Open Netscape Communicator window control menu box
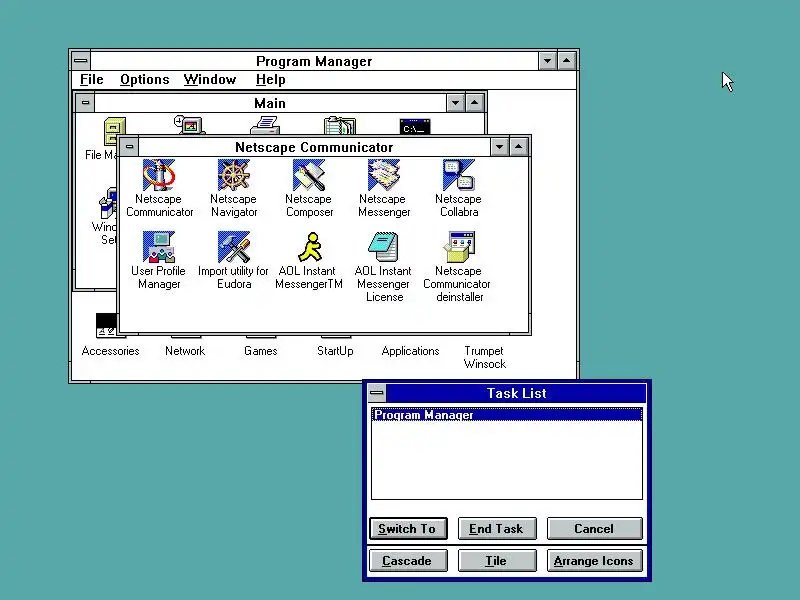Viewport: 800px width, 600px height. click(x=129, y=147)
